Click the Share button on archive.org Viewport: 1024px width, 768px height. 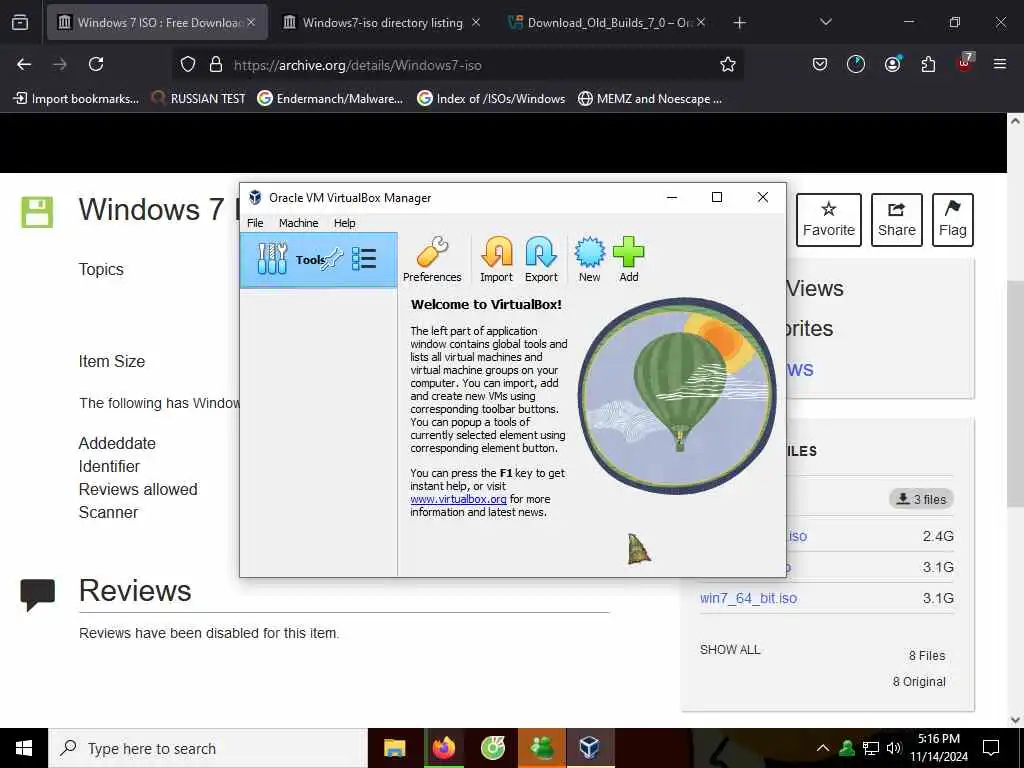pos(897,219)
